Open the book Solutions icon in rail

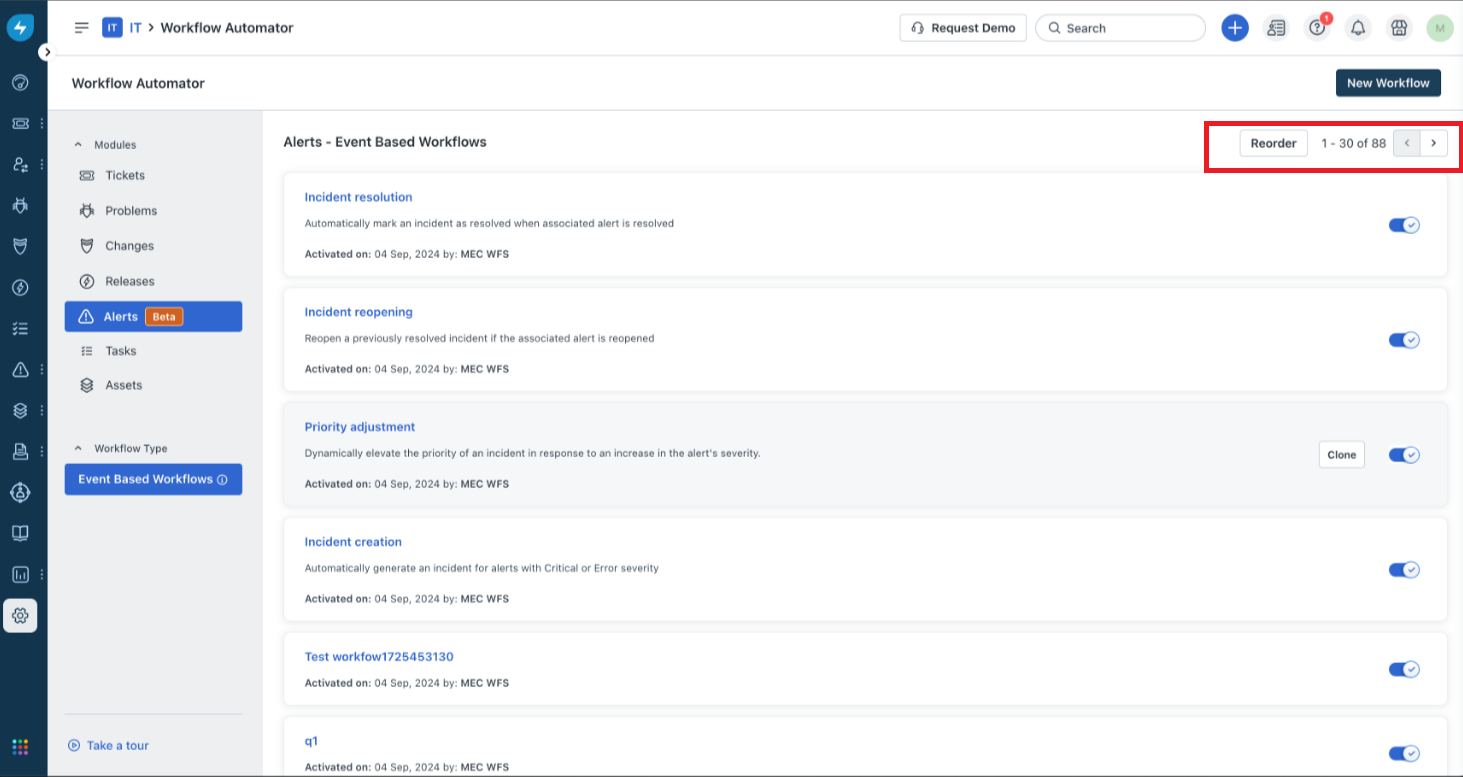pyautogui.click(x=20, y=533)
